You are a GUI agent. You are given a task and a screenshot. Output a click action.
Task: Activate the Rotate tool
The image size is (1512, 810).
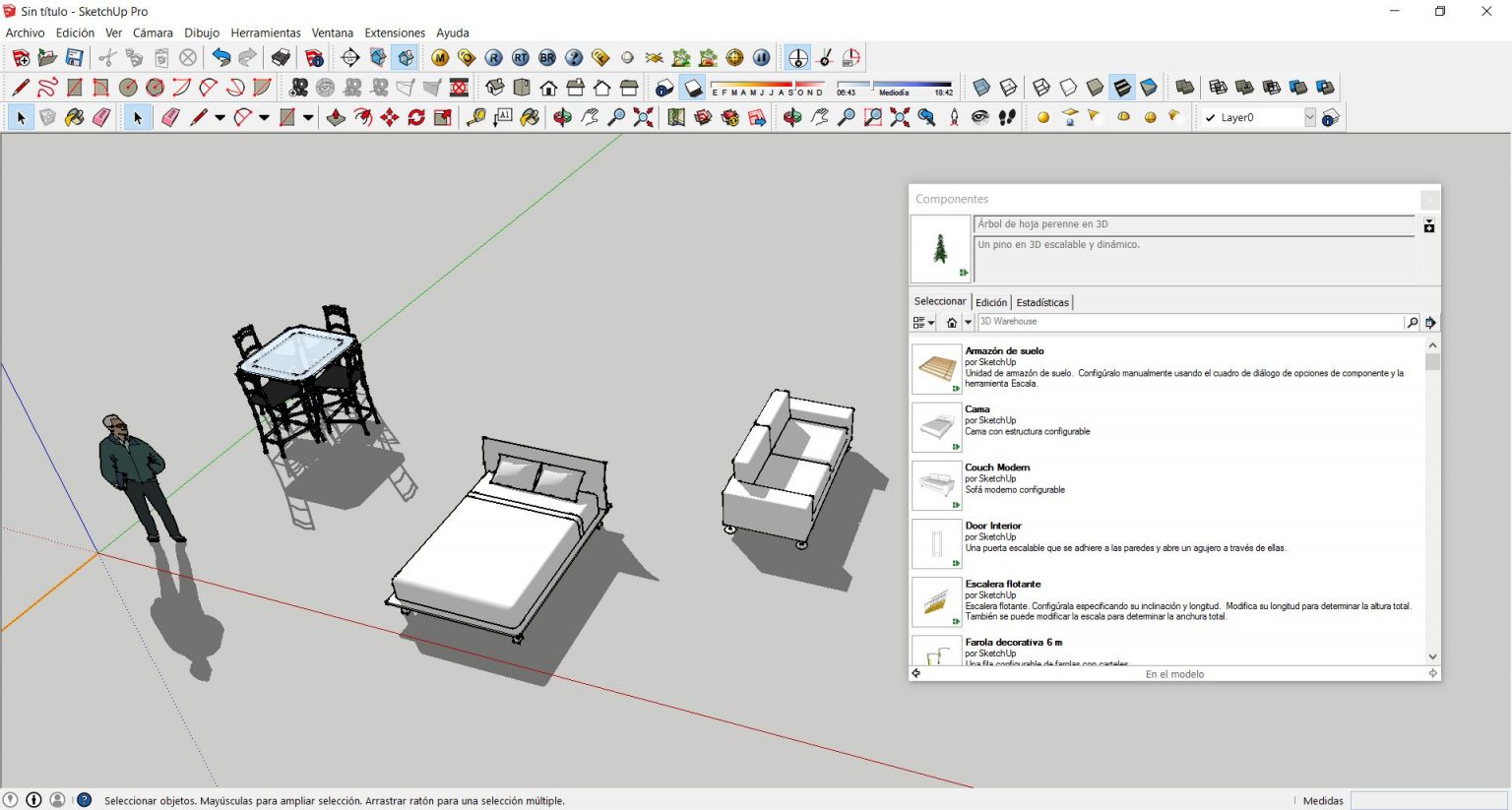click(416, 117)
